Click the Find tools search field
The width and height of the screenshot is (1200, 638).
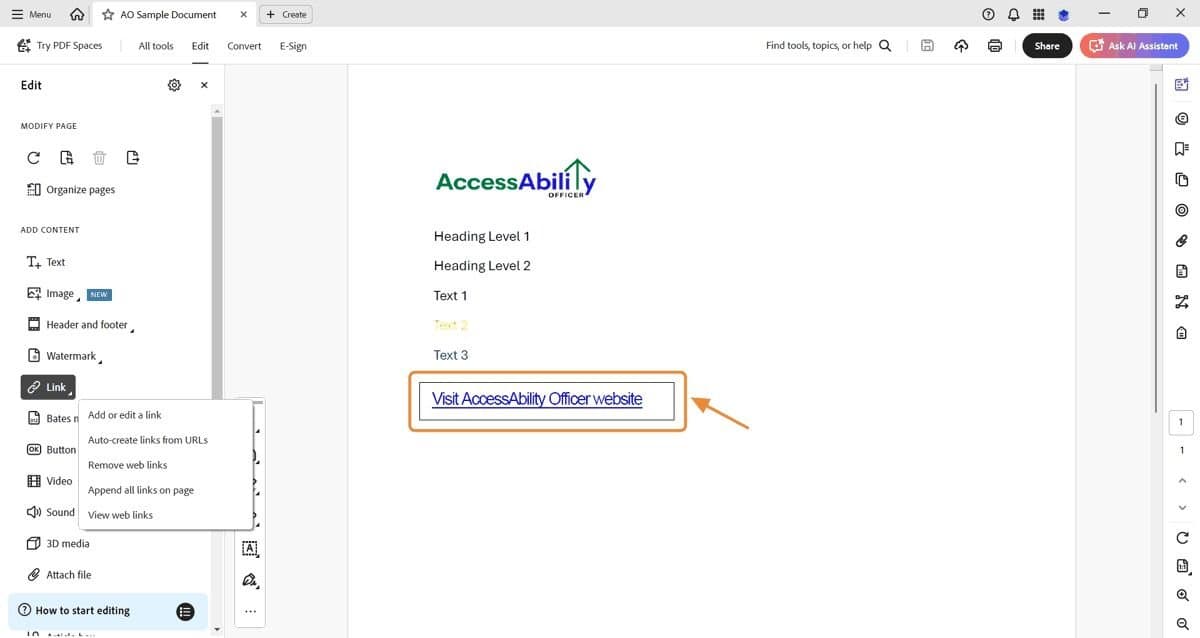click(x=820, y=45)
